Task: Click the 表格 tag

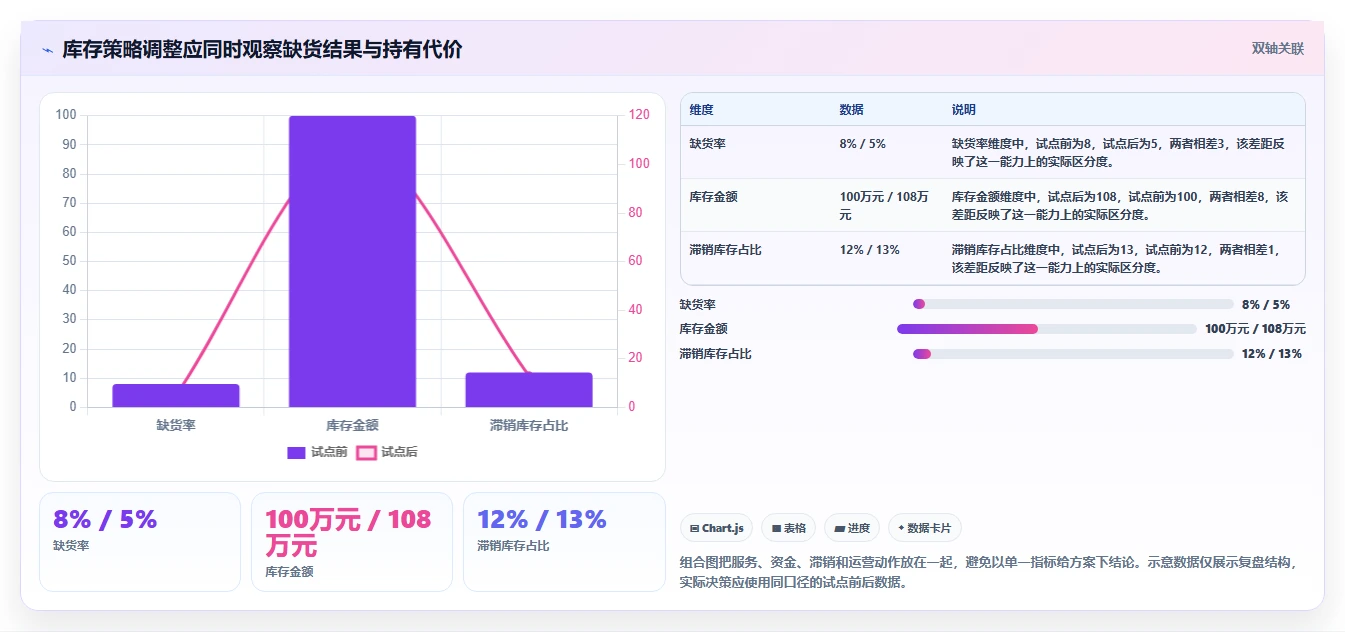Action: [788, 528]
